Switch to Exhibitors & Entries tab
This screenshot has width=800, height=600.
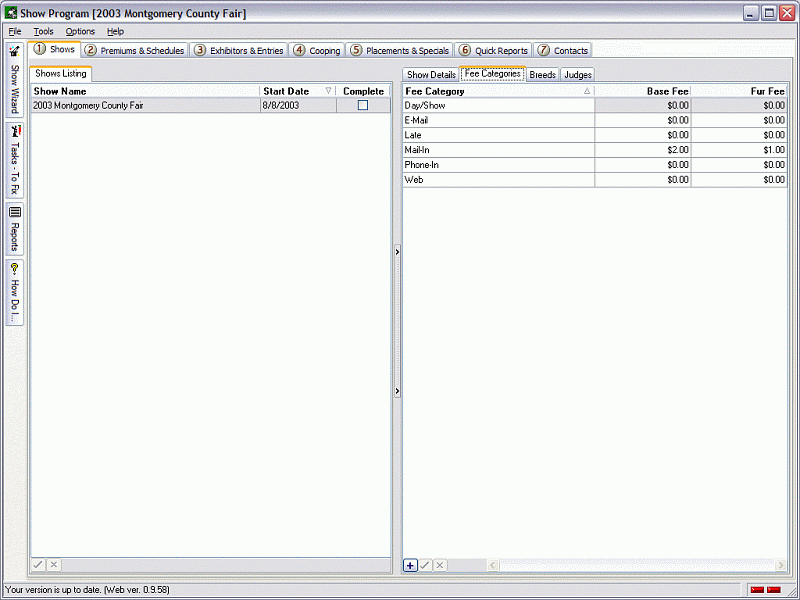239,51
